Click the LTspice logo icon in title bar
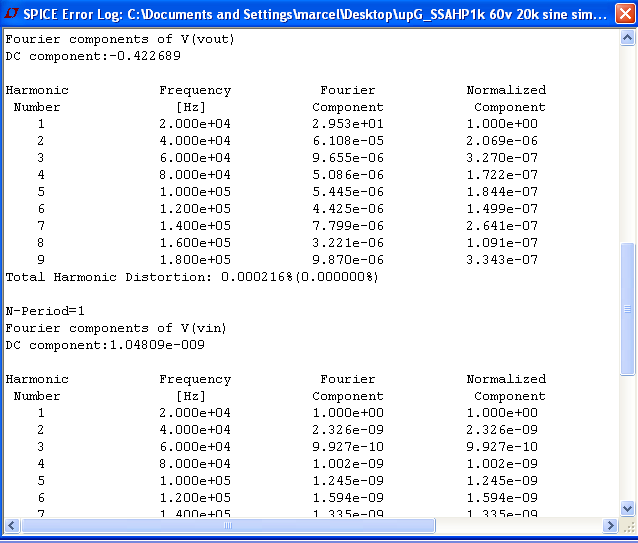 click(x=11, y=13)
